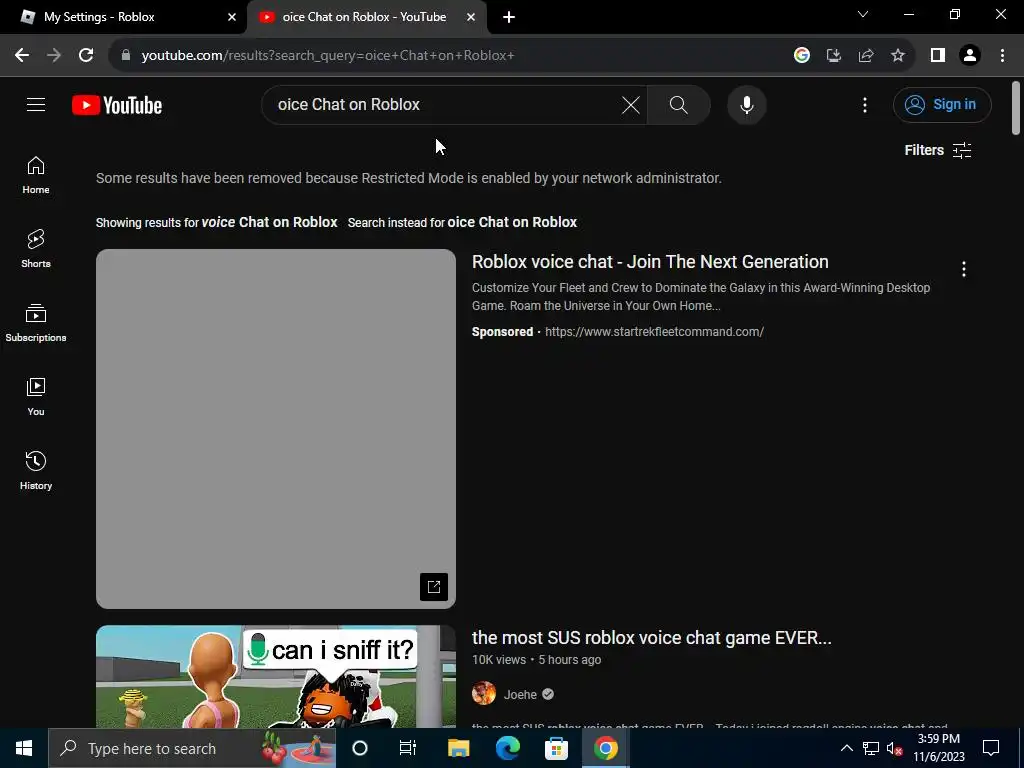Open Task View on taskbar

(408, 748)
